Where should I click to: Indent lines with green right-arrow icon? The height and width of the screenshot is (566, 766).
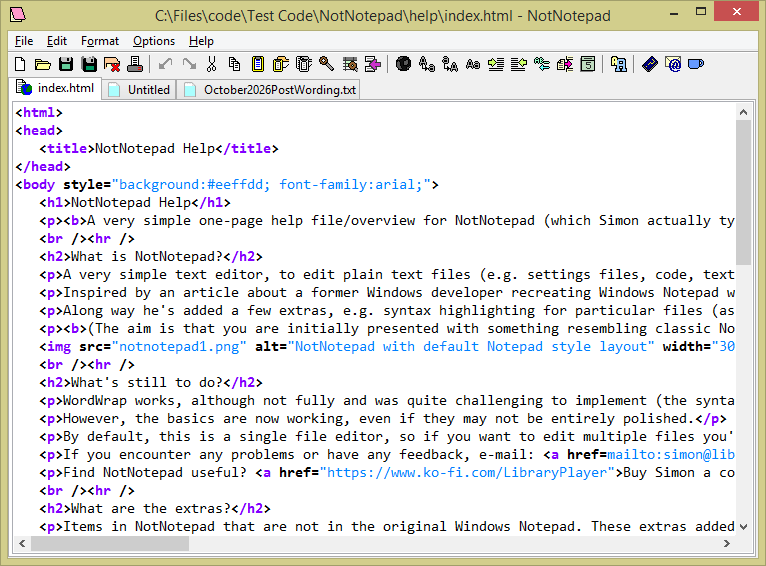(x=496, y=64)
